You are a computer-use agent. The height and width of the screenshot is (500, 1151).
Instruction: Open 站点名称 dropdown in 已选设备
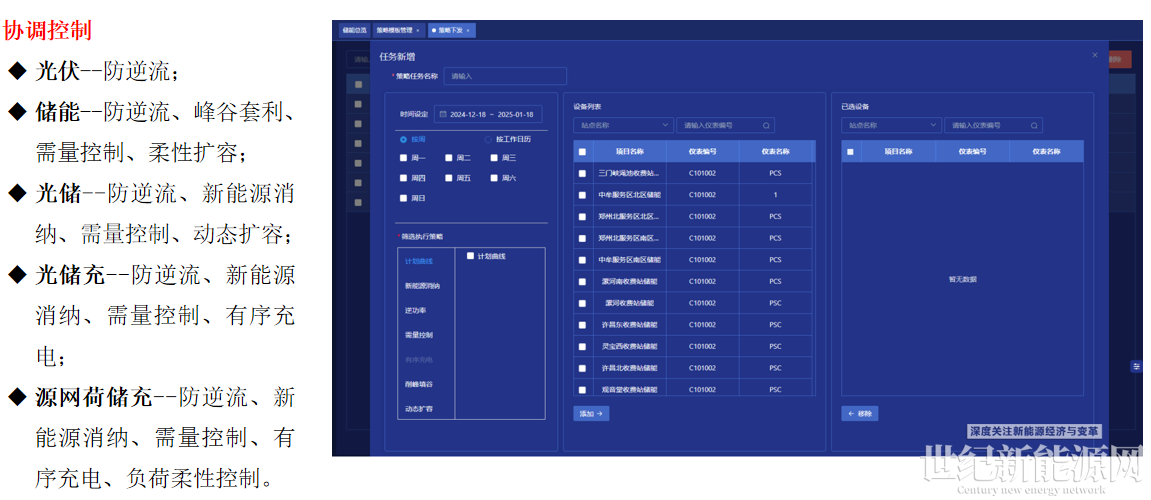tap(891, 126)
